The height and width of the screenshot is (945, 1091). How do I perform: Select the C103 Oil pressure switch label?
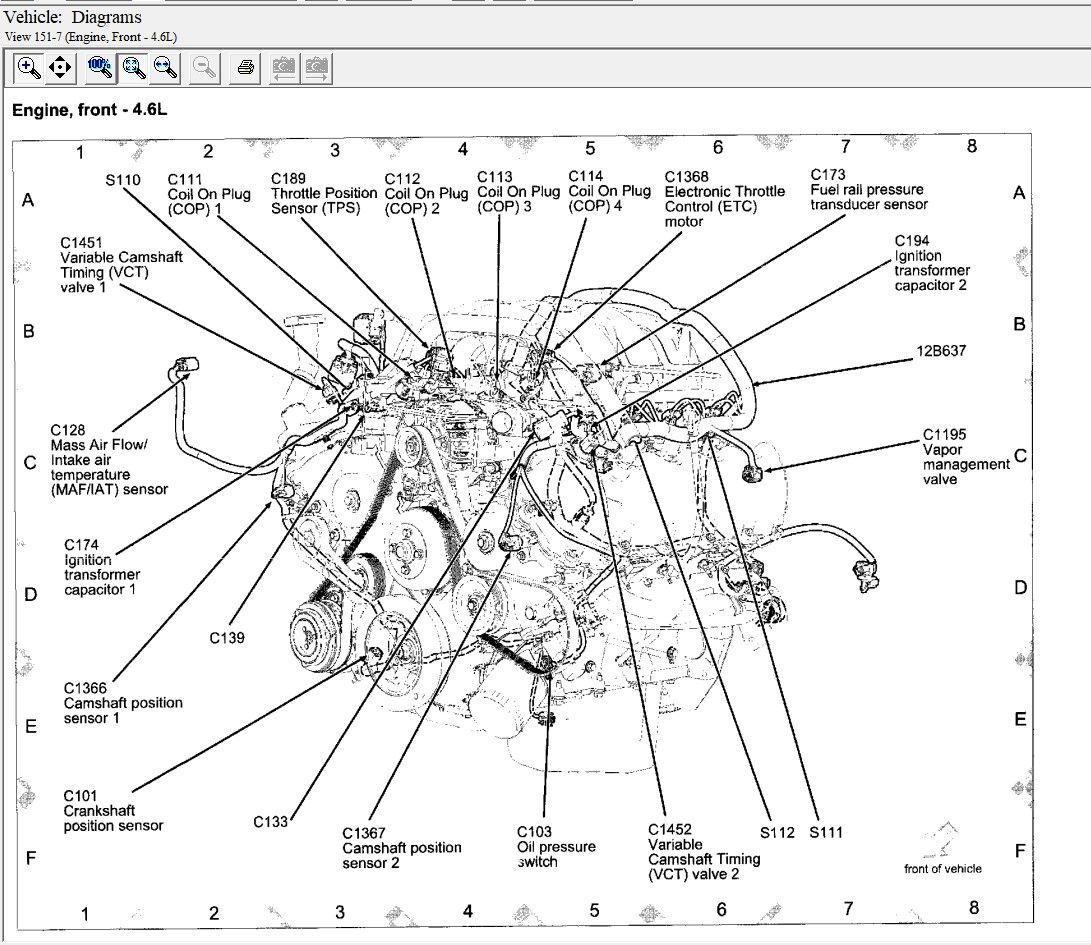point(555,846)
